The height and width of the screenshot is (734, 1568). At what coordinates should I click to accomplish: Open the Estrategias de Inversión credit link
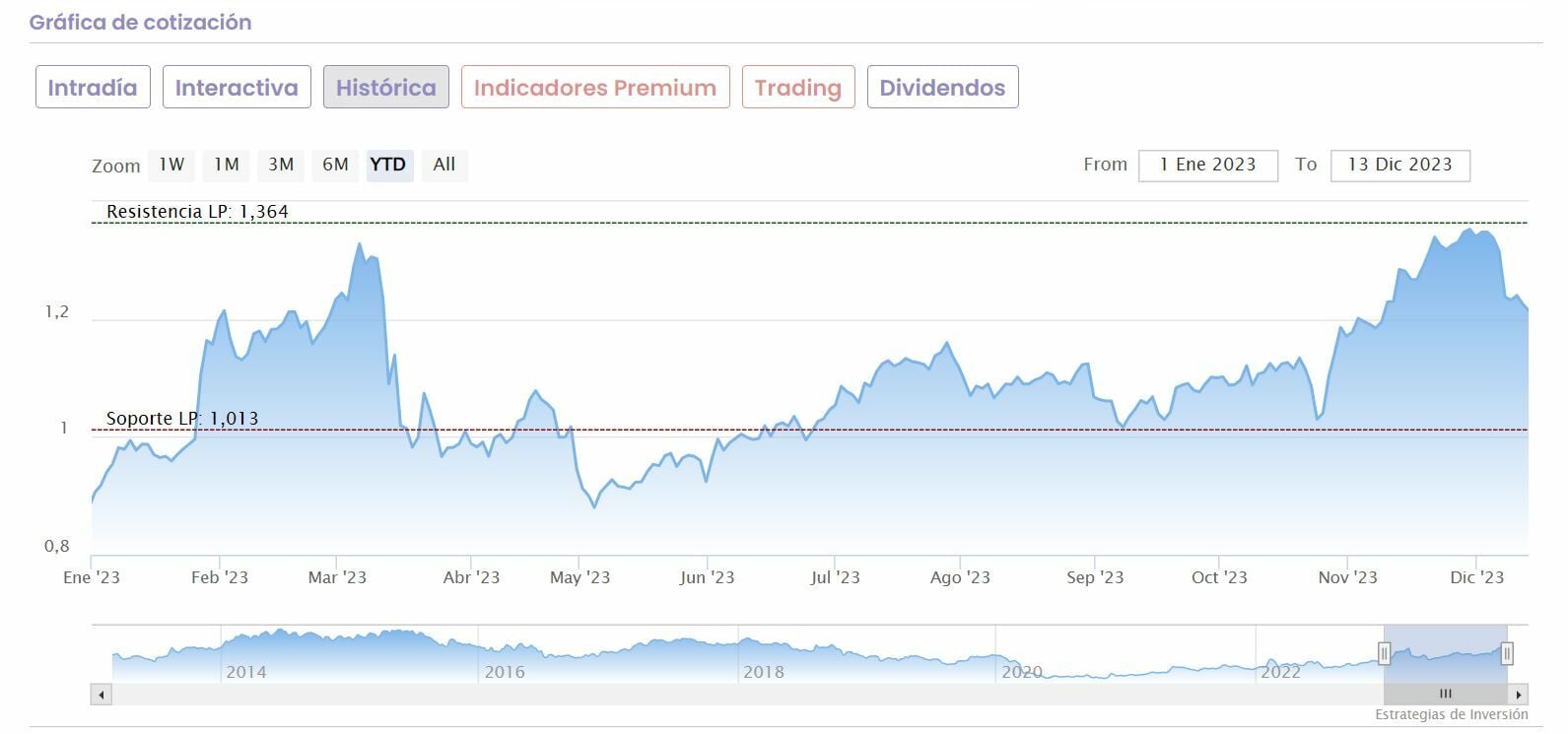[x=1451, y=715]
